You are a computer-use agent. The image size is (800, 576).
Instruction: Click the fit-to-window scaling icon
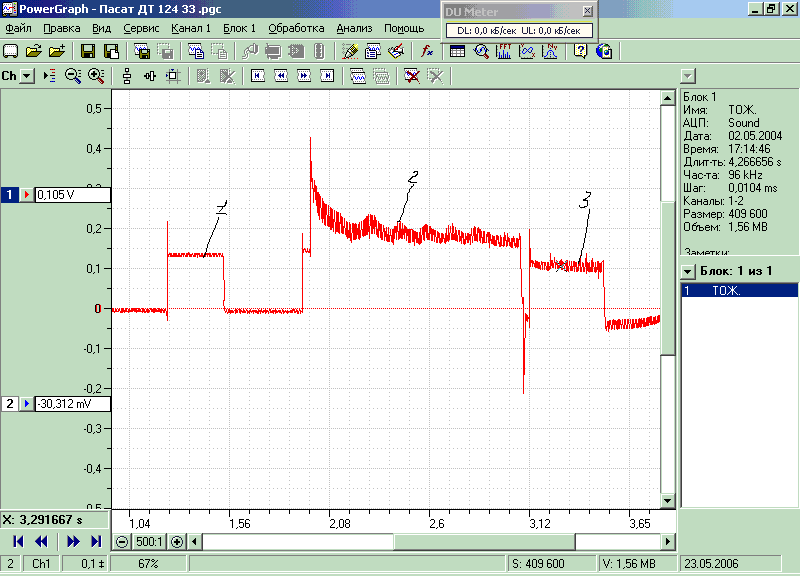click(x=173, y=76)
